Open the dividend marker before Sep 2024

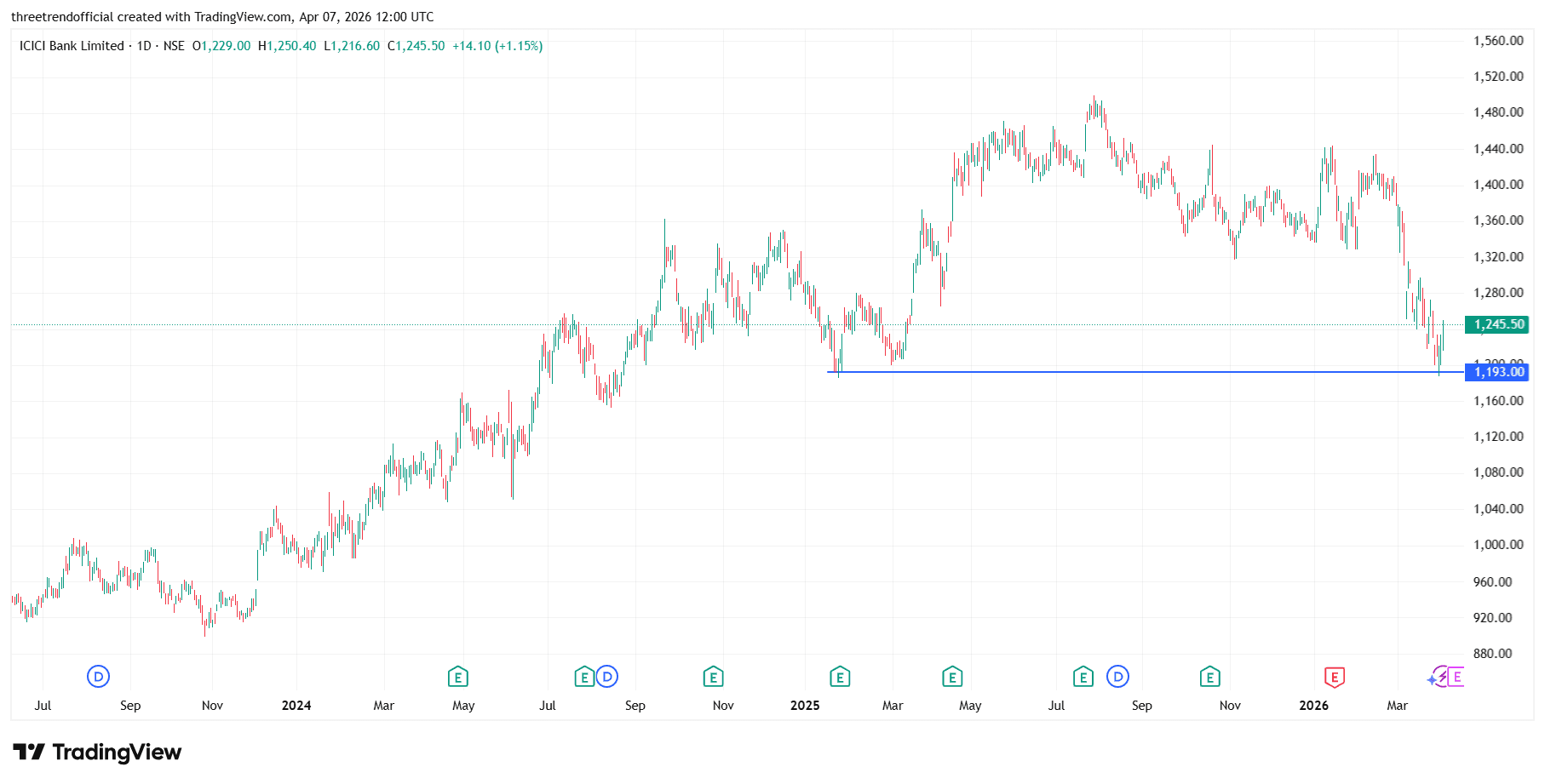[x=606, y=677]
